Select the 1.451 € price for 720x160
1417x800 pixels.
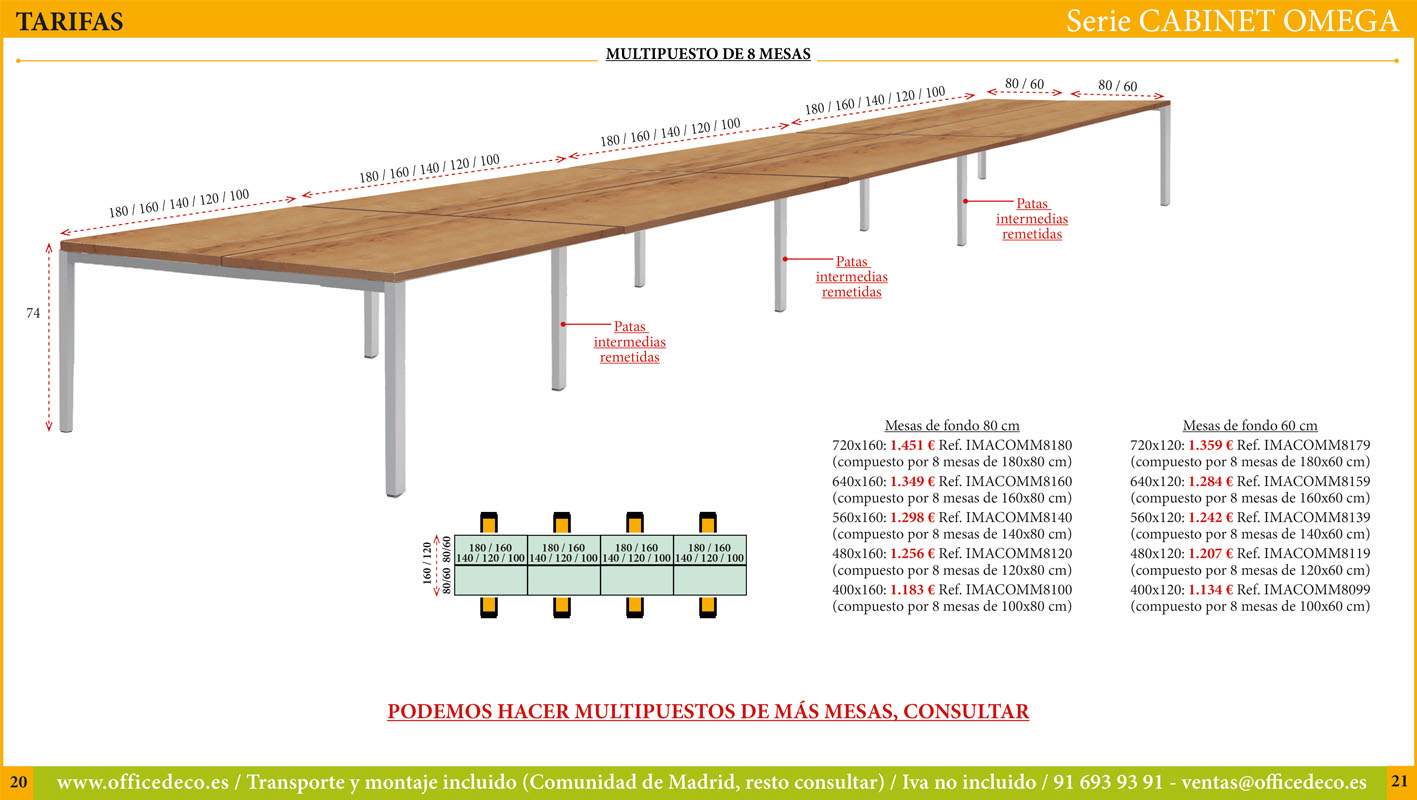pos(912,445)
